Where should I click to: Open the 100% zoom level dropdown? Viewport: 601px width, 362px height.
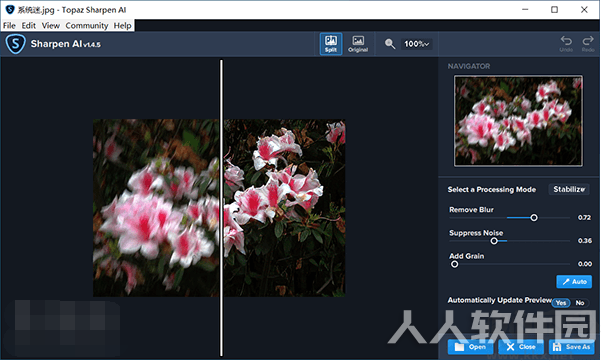click(x=416, y=44)
